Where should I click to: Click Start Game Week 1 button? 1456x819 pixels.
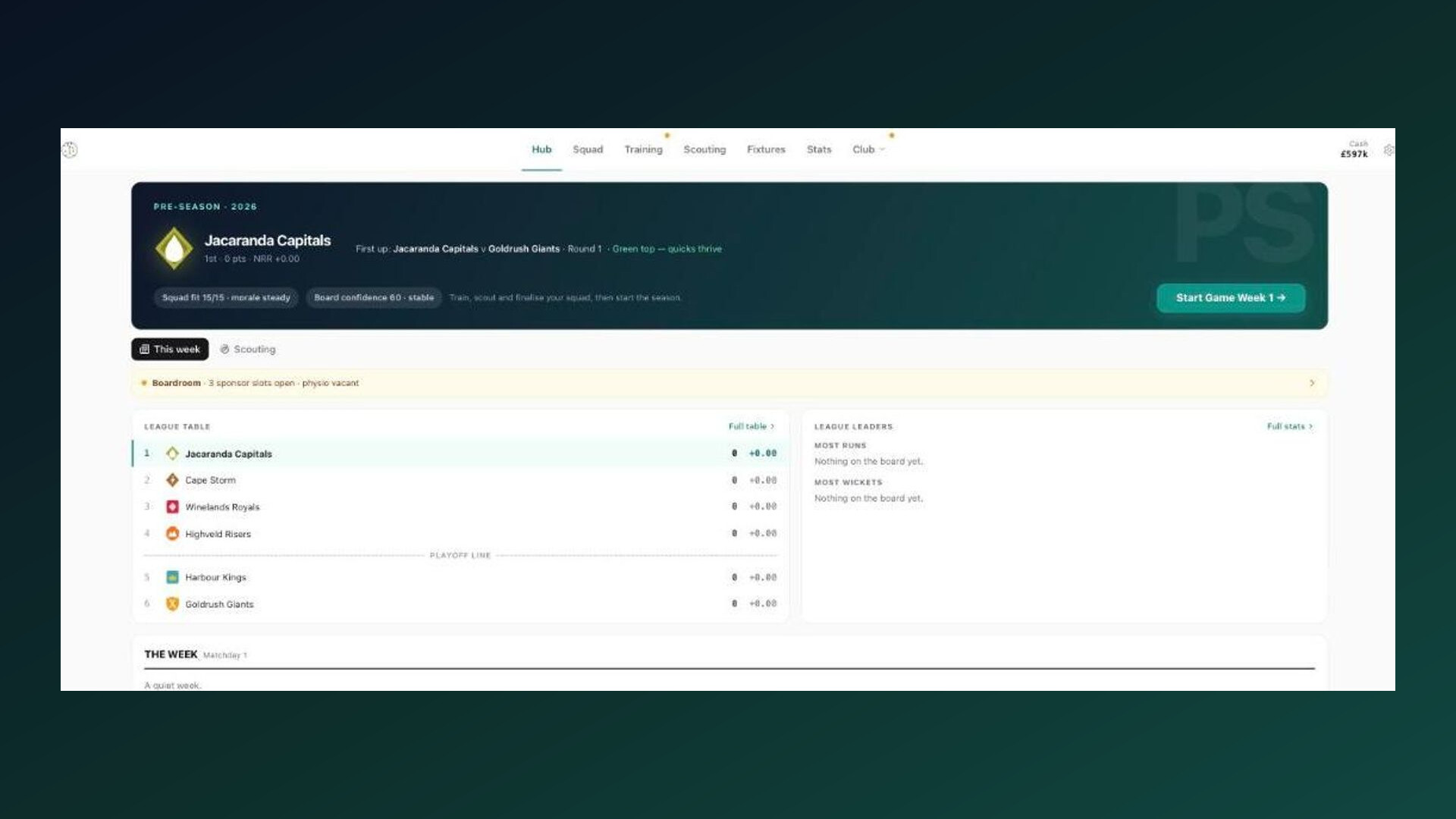(1230, 298)
